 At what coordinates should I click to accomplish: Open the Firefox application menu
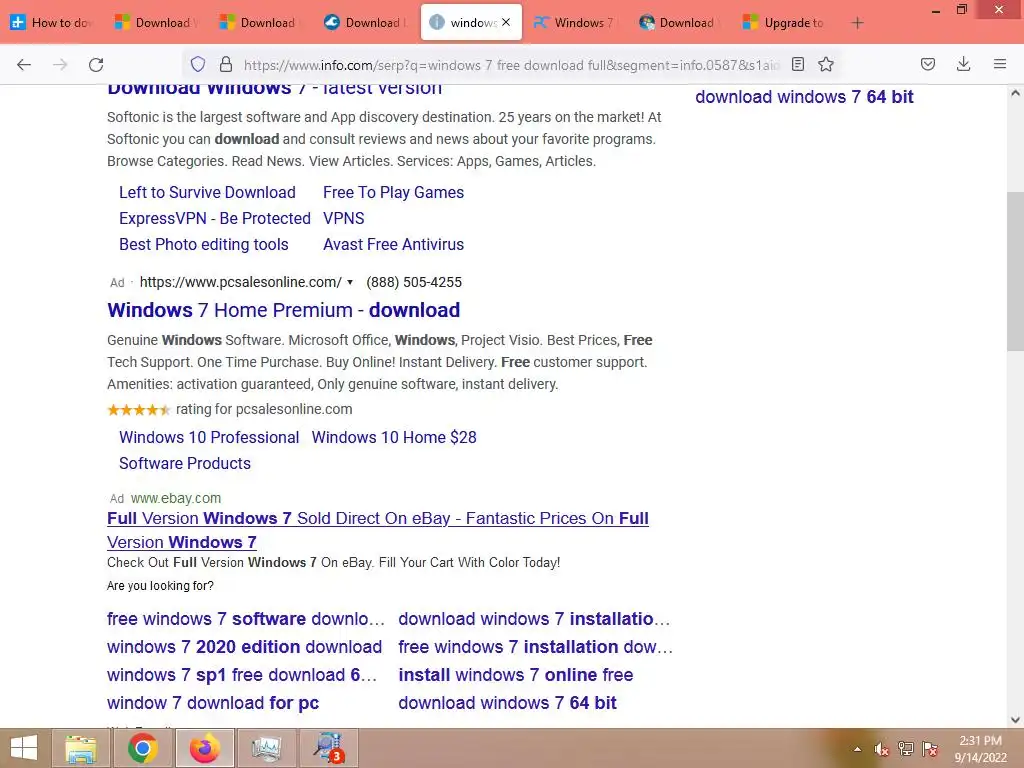(x=1000, y=64)
